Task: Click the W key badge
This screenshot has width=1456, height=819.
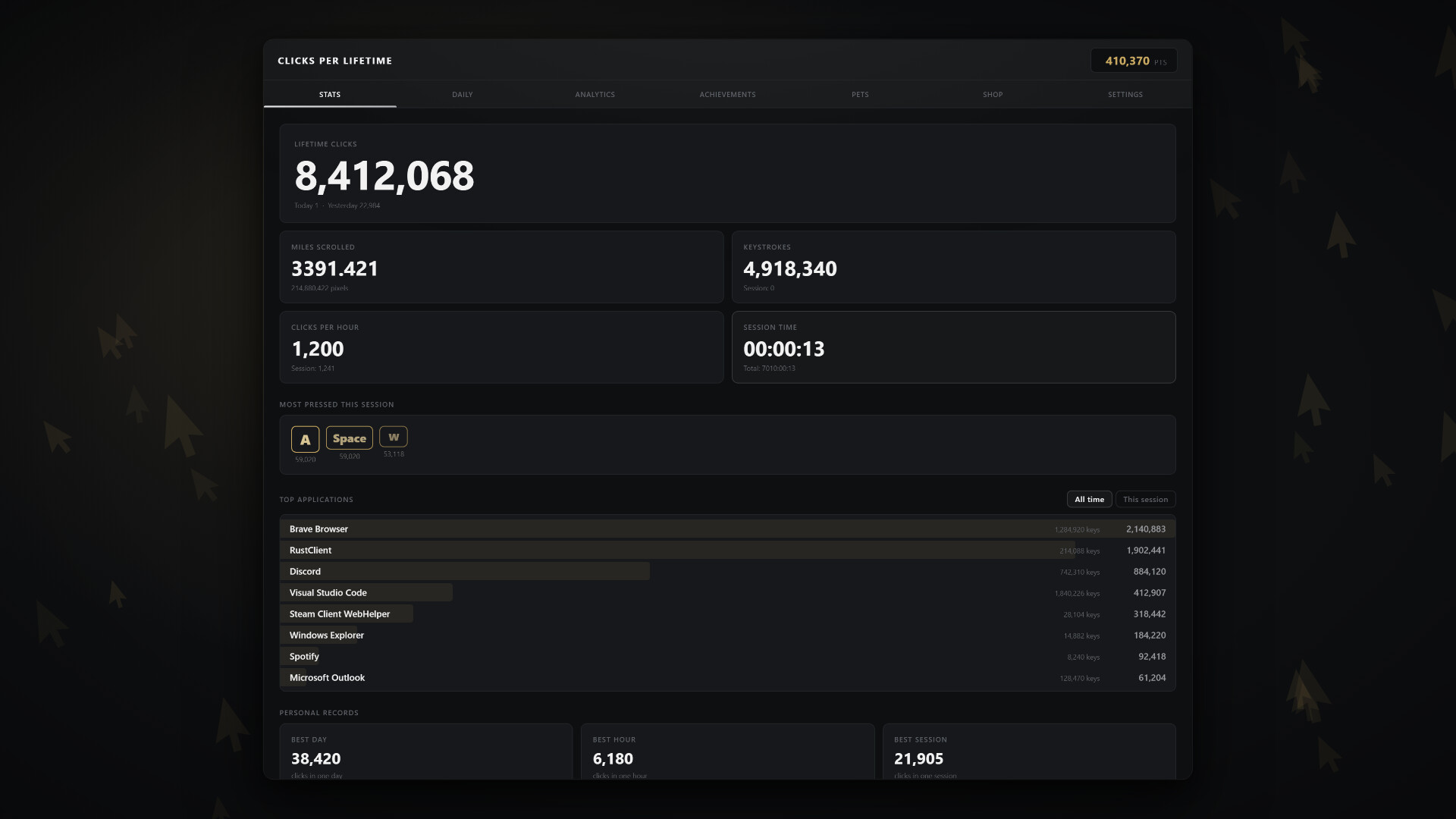Action: (394, 437)
